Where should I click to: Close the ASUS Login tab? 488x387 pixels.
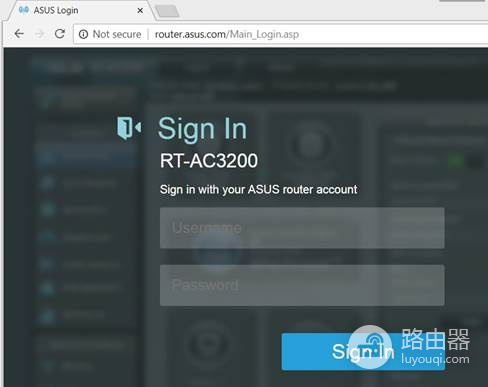tap(140, 11)
